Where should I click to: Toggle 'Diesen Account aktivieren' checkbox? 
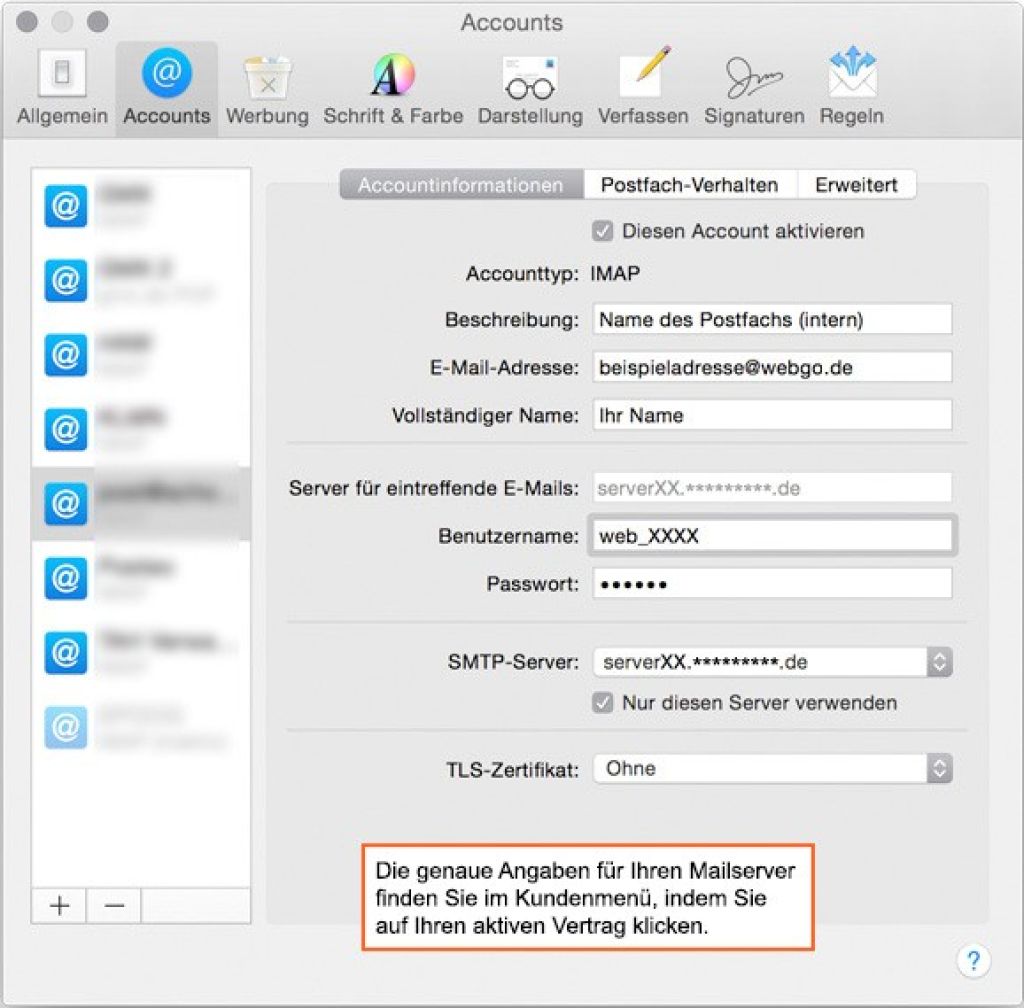tap(602, 232)
